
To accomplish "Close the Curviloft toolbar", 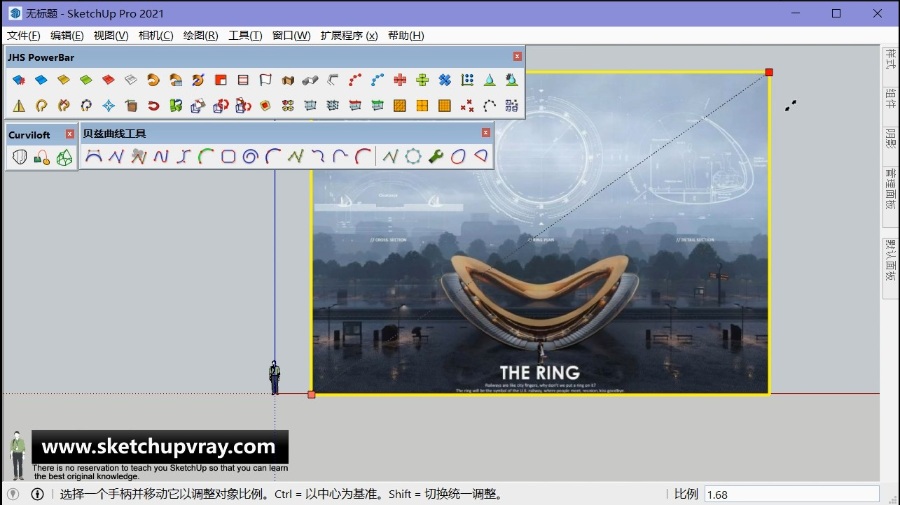I will click(69, 134).
